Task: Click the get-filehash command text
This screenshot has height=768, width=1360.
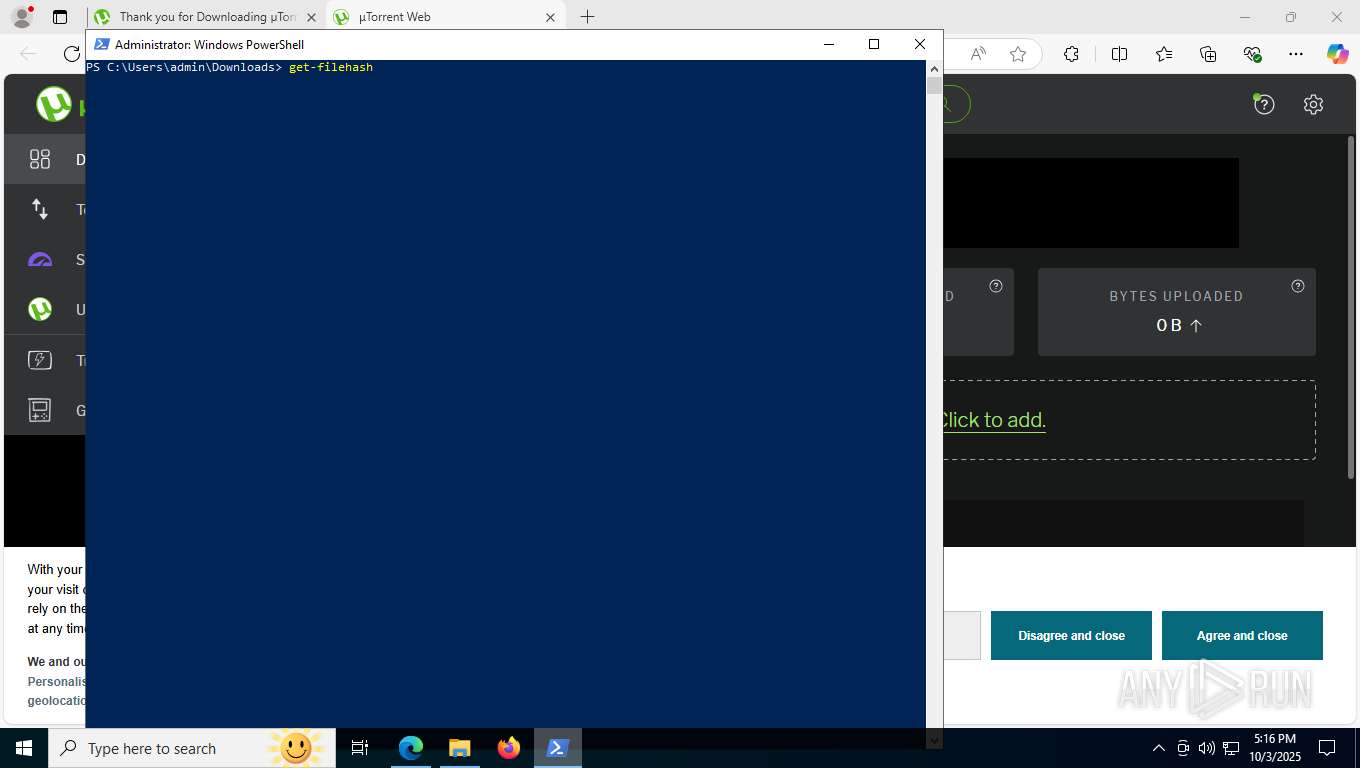Action: pos(331,67)
